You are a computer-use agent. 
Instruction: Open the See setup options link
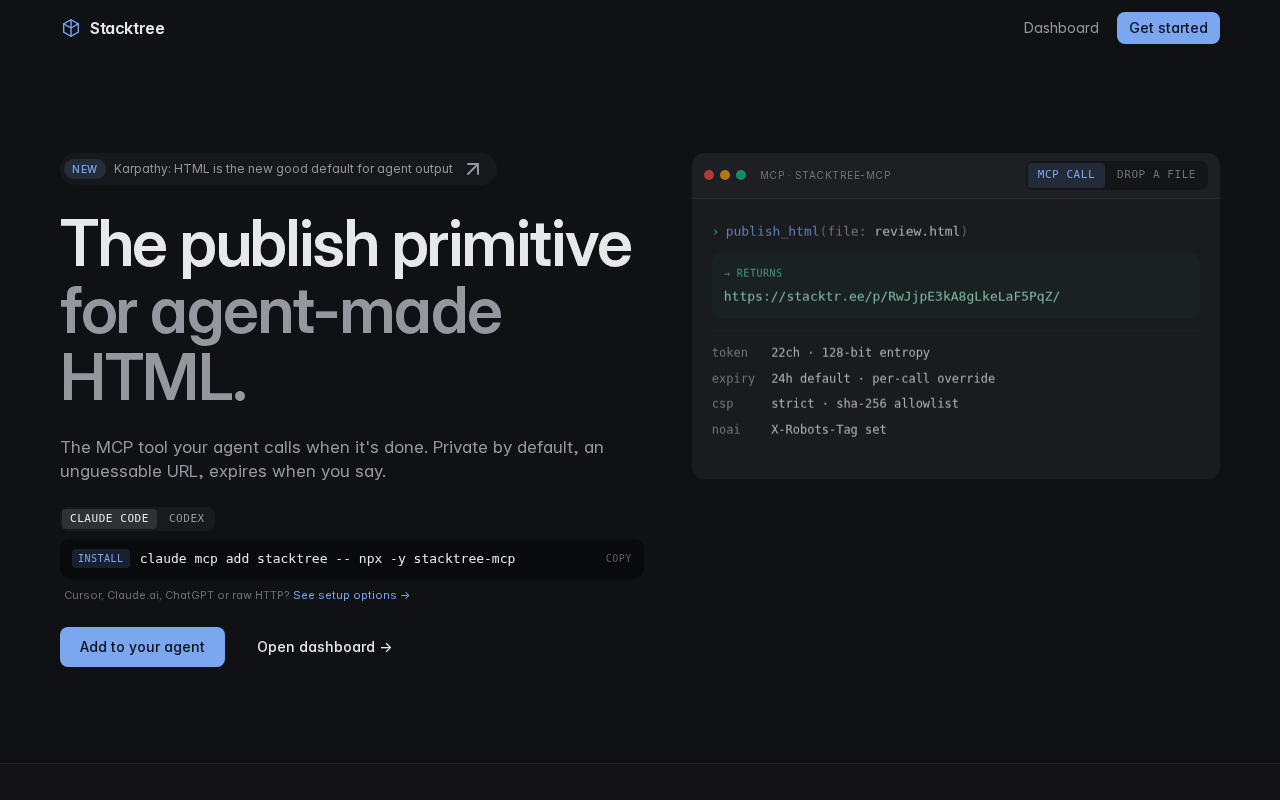(x=352, y=595)
